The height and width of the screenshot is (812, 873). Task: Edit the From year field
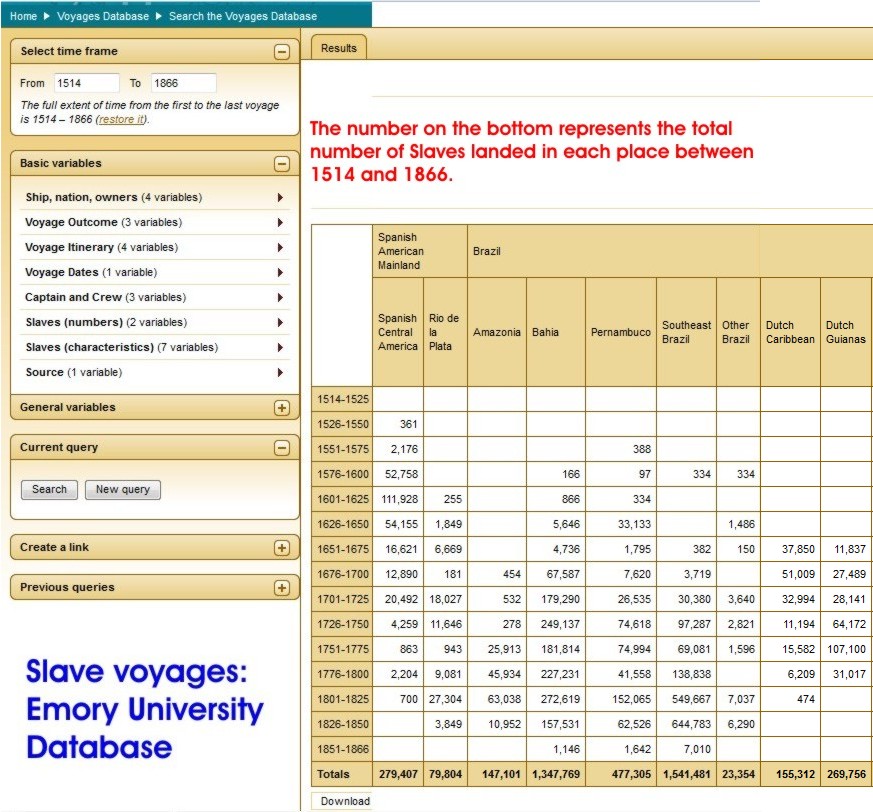tap(84, 84)
